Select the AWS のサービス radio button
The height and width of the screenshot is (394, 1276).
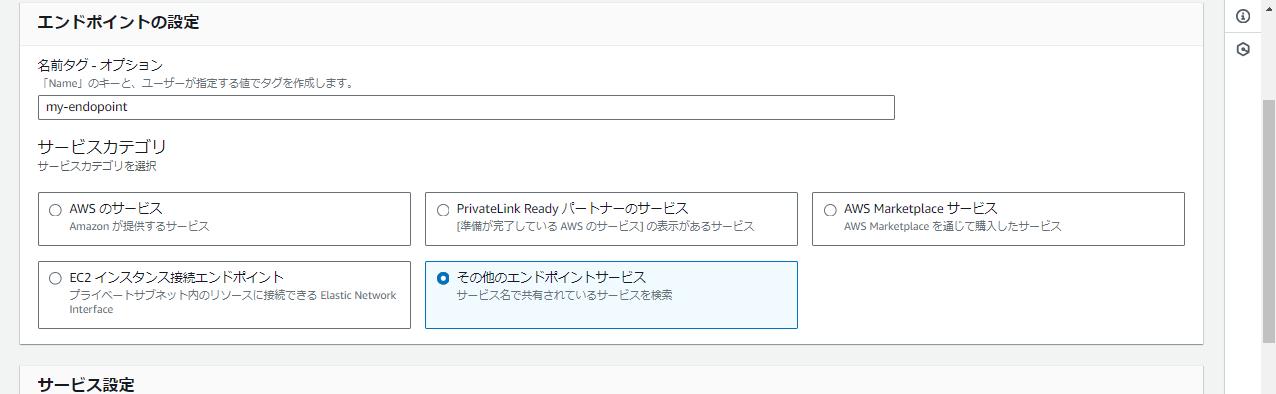(55, 210)
